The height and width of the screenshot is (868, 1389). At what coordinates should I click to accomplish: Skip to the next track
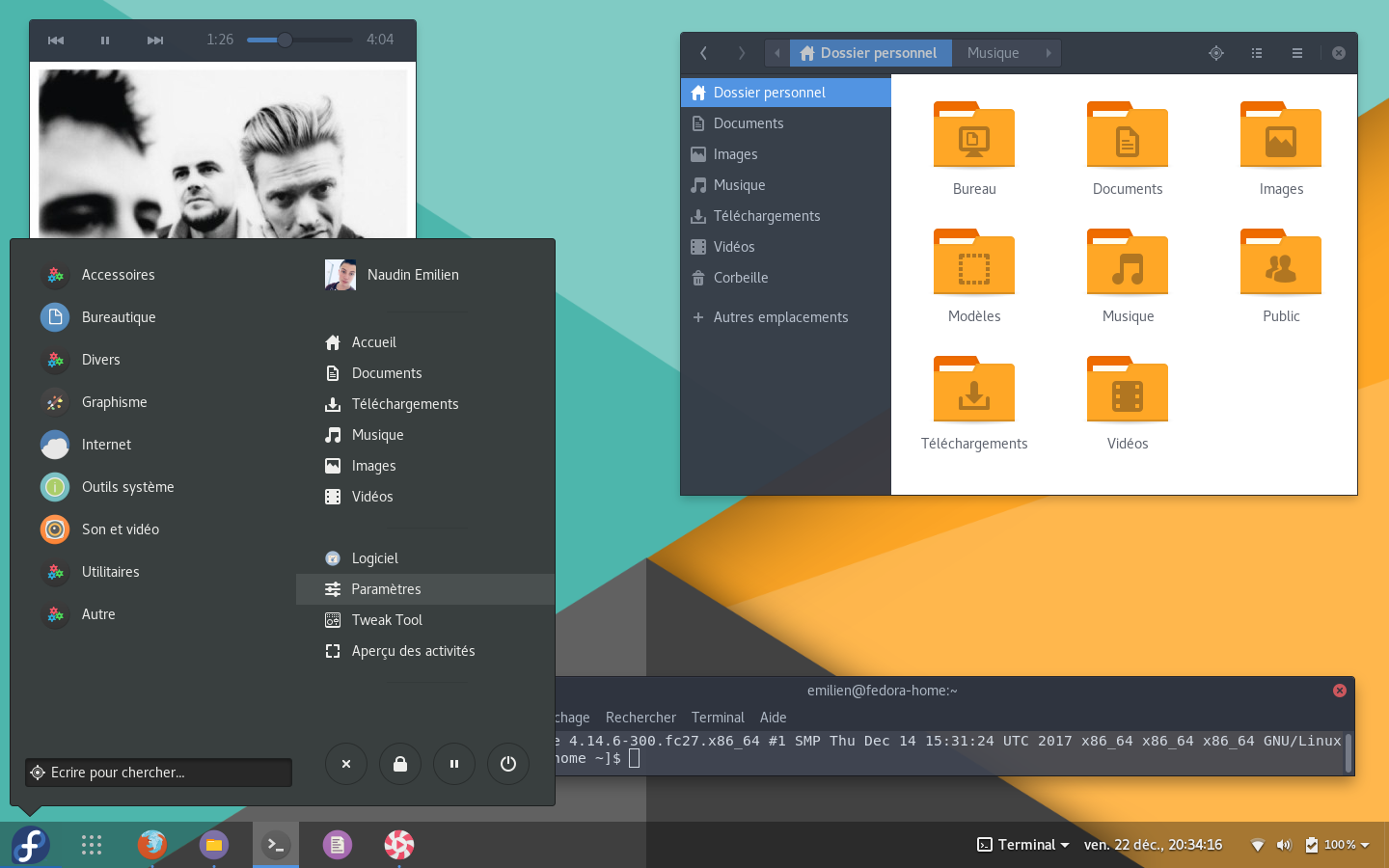point(155,41)
